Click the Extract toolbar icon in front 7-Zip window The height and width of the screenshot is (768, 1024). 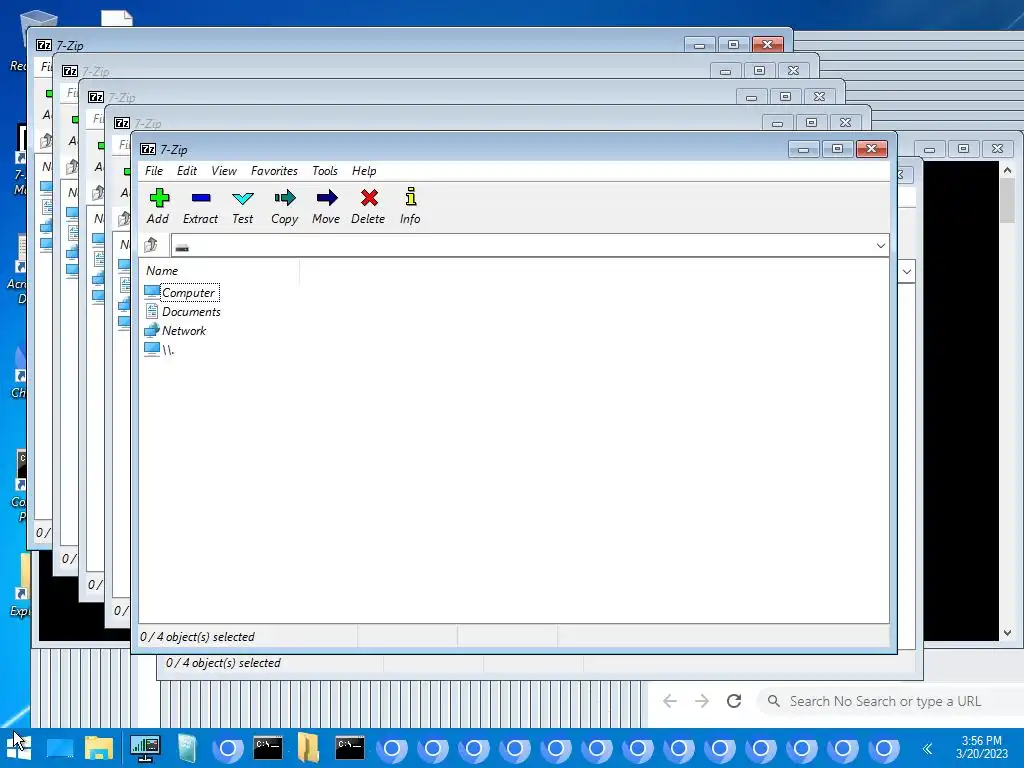pos(200,198)
